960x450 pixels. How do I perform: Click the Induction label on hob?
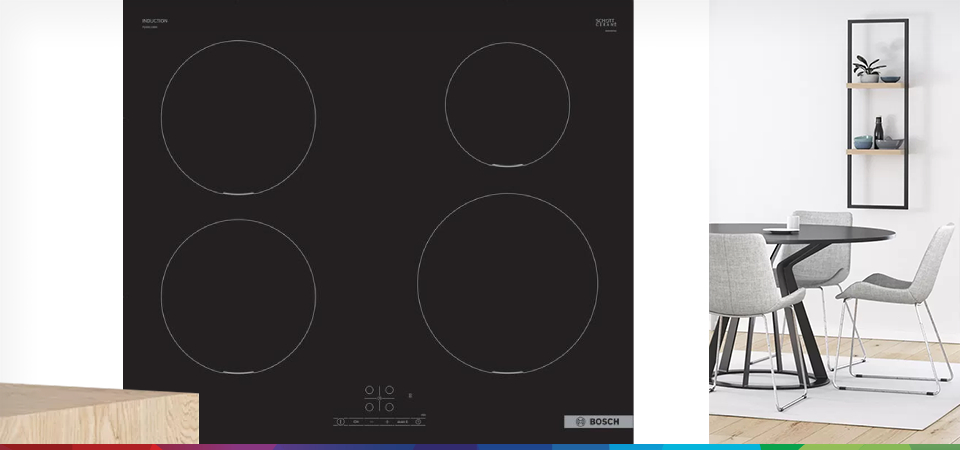(155, 21)
